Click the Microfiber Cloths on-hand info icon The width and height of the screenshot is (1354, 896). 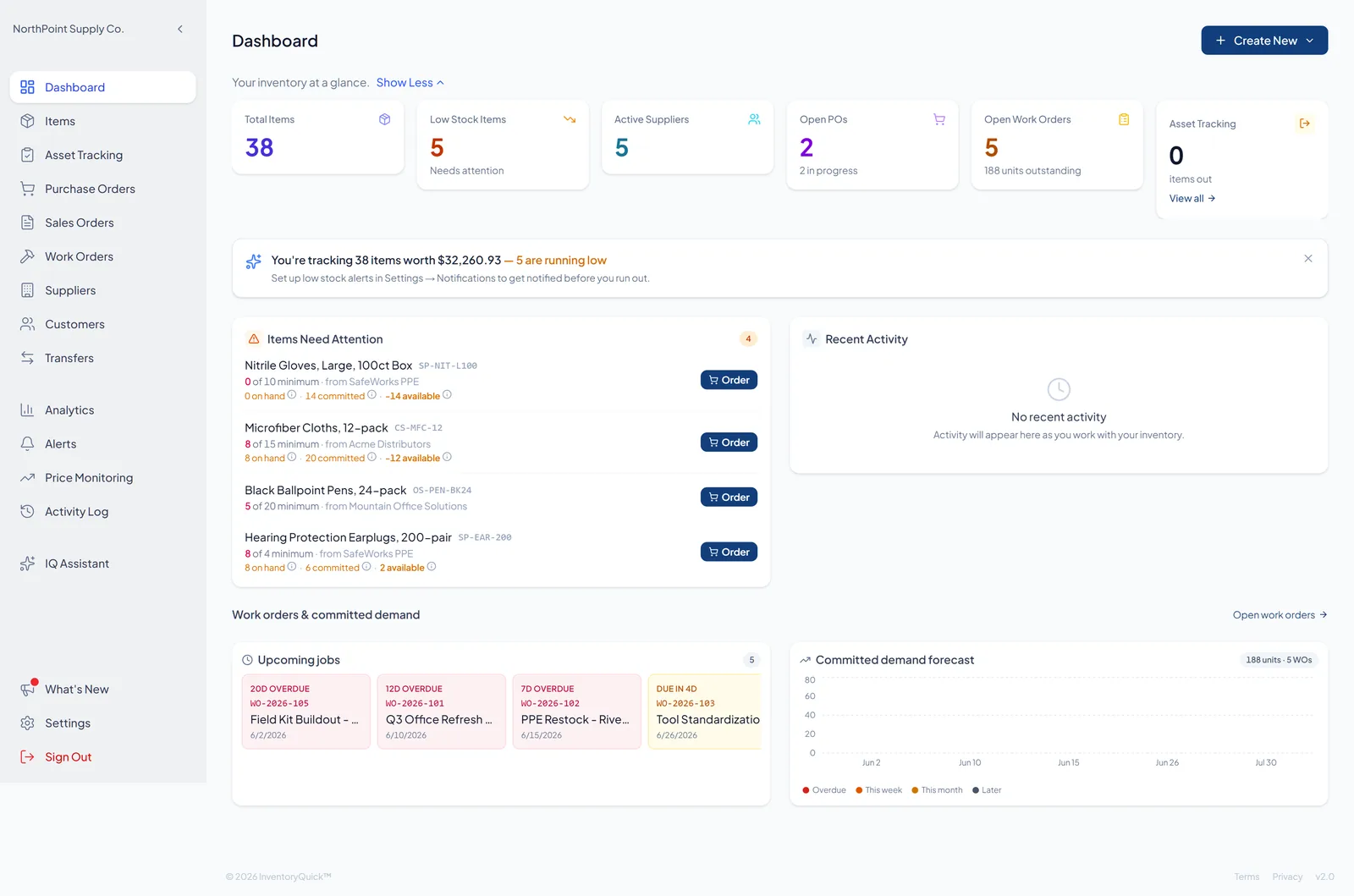click(x=292, y=457)
